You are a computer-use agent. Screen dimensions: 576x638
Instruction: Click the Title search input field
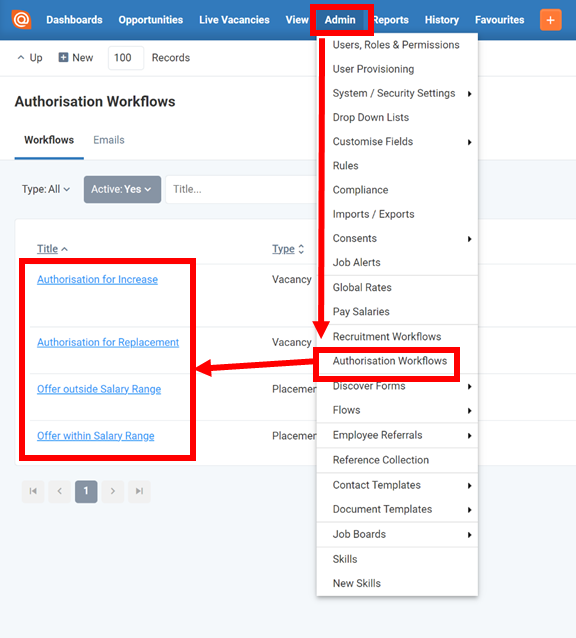tap(241, 189)
